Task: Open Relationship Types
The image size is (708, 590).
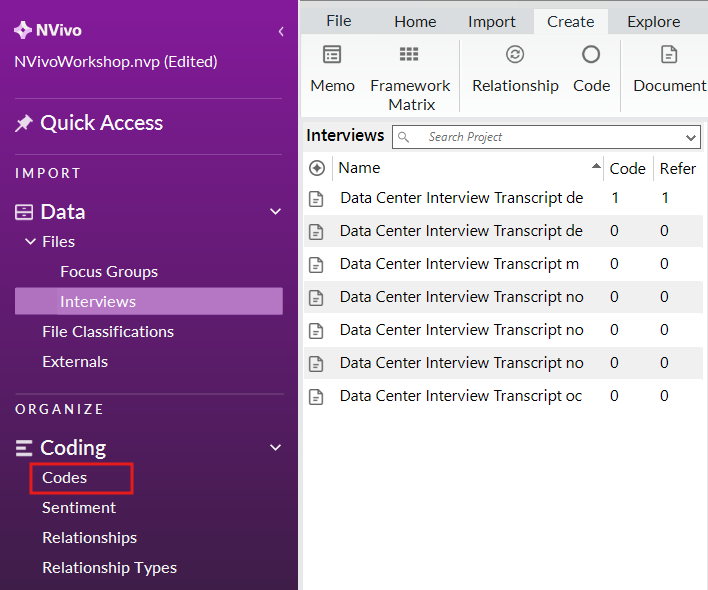Action: pyautogui.click(x=109, y=568)
